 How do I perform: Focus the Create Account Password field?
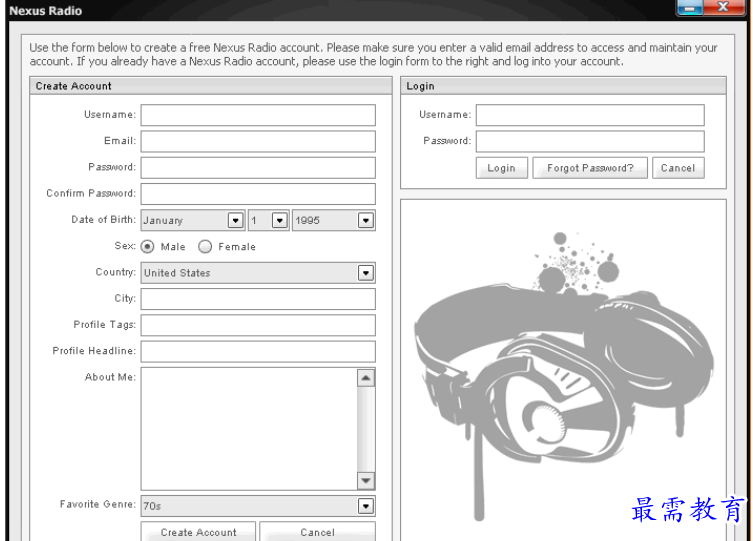click(x=258, y=168)
